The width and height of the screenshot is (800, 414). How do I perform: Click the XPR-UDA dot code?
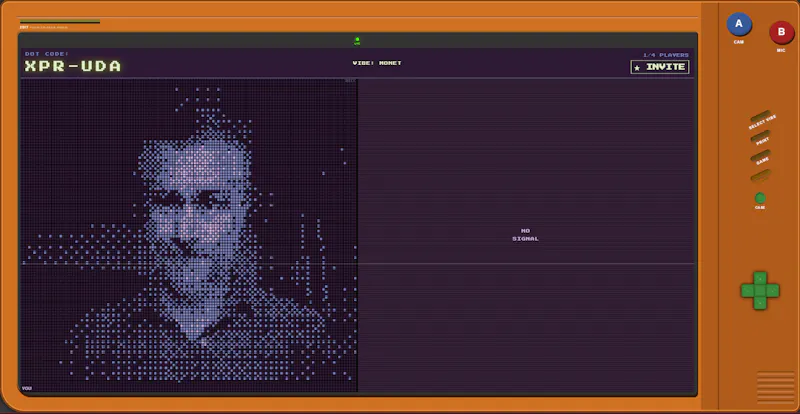tap(73, 66)
